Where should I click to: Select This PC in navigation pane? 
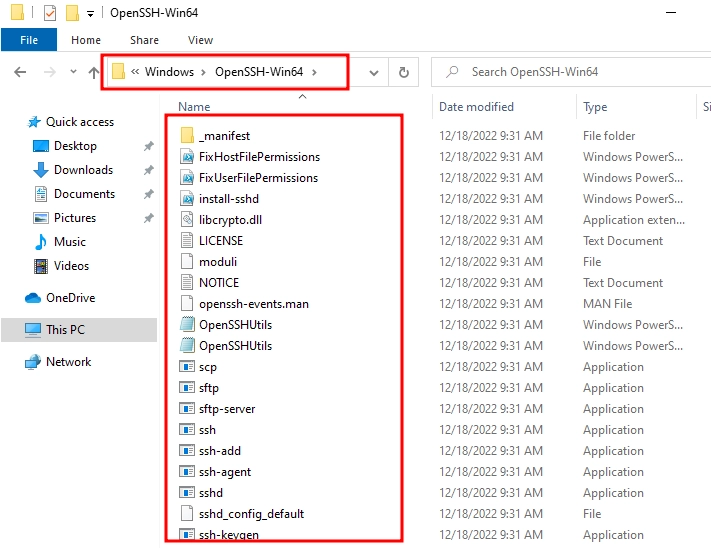65,330
